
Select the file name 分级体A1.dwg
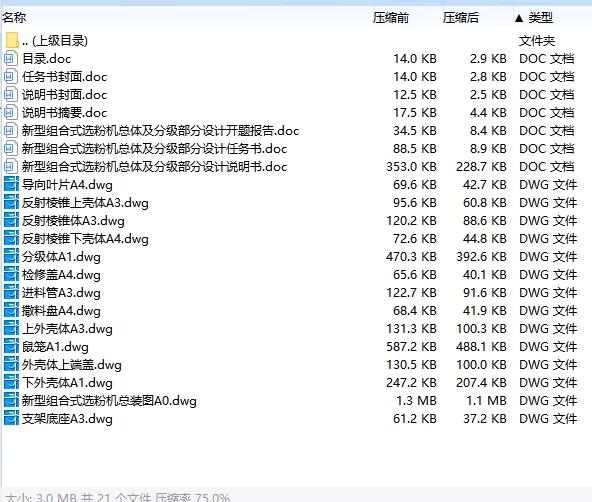61,257
